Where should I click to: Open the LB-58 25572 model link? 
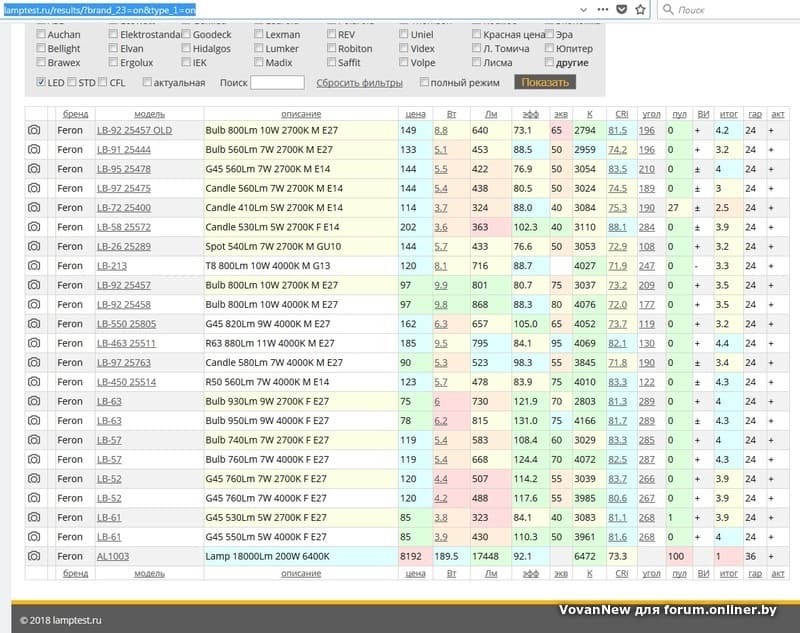pos(124,227)
